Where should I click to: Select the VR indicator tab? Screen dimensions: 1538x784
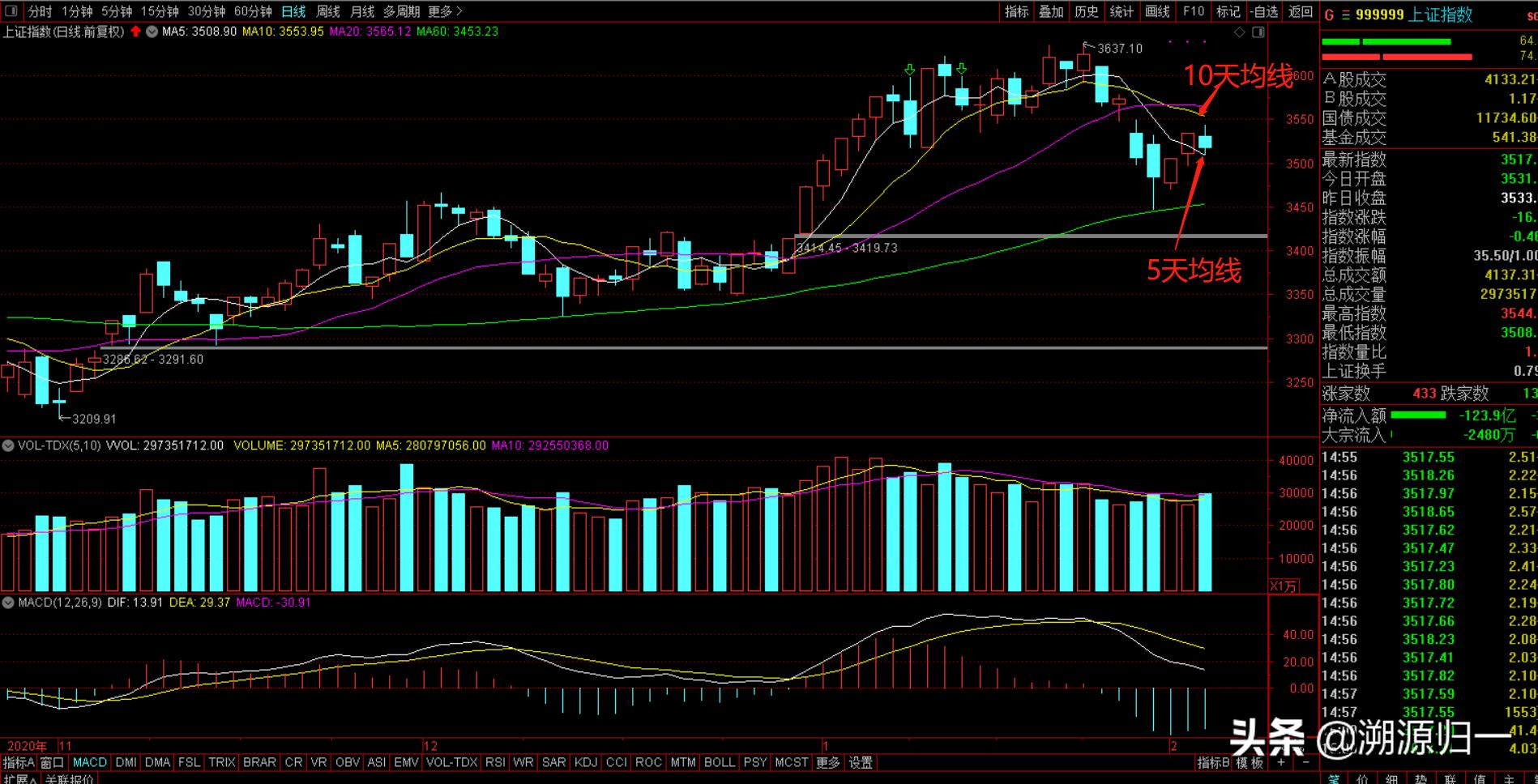tap(319, 763)
